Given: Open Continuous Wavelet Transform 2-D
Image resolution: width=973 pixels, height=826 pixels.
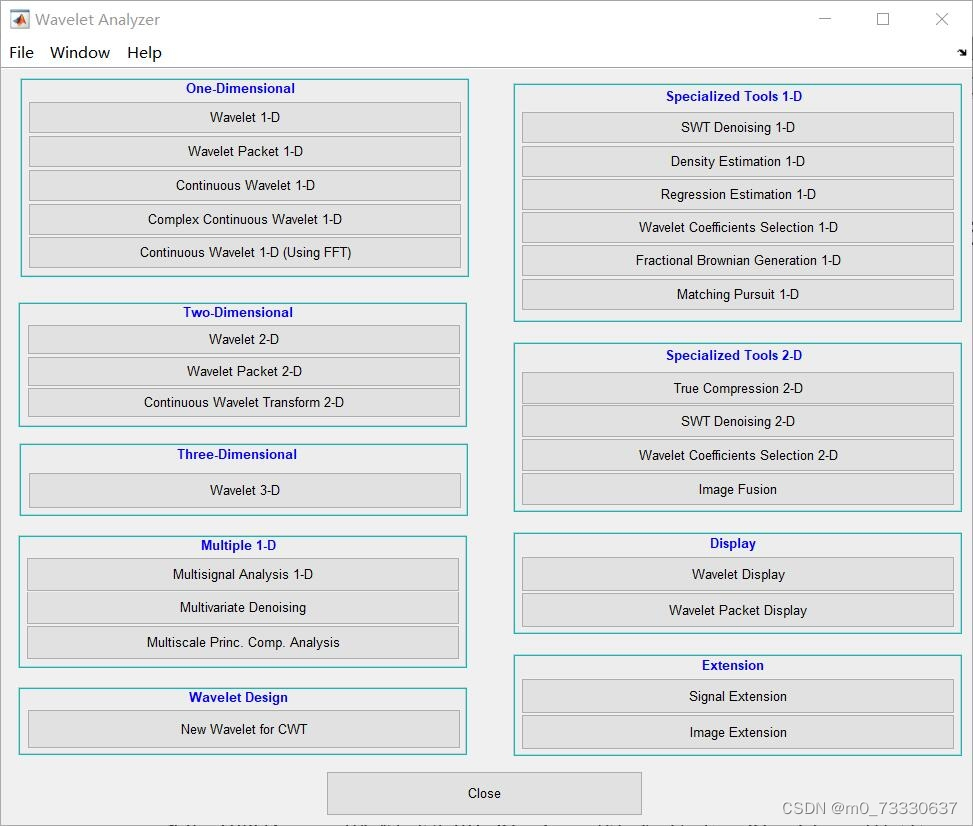Looking at the screenshot, I should point(244,402).
